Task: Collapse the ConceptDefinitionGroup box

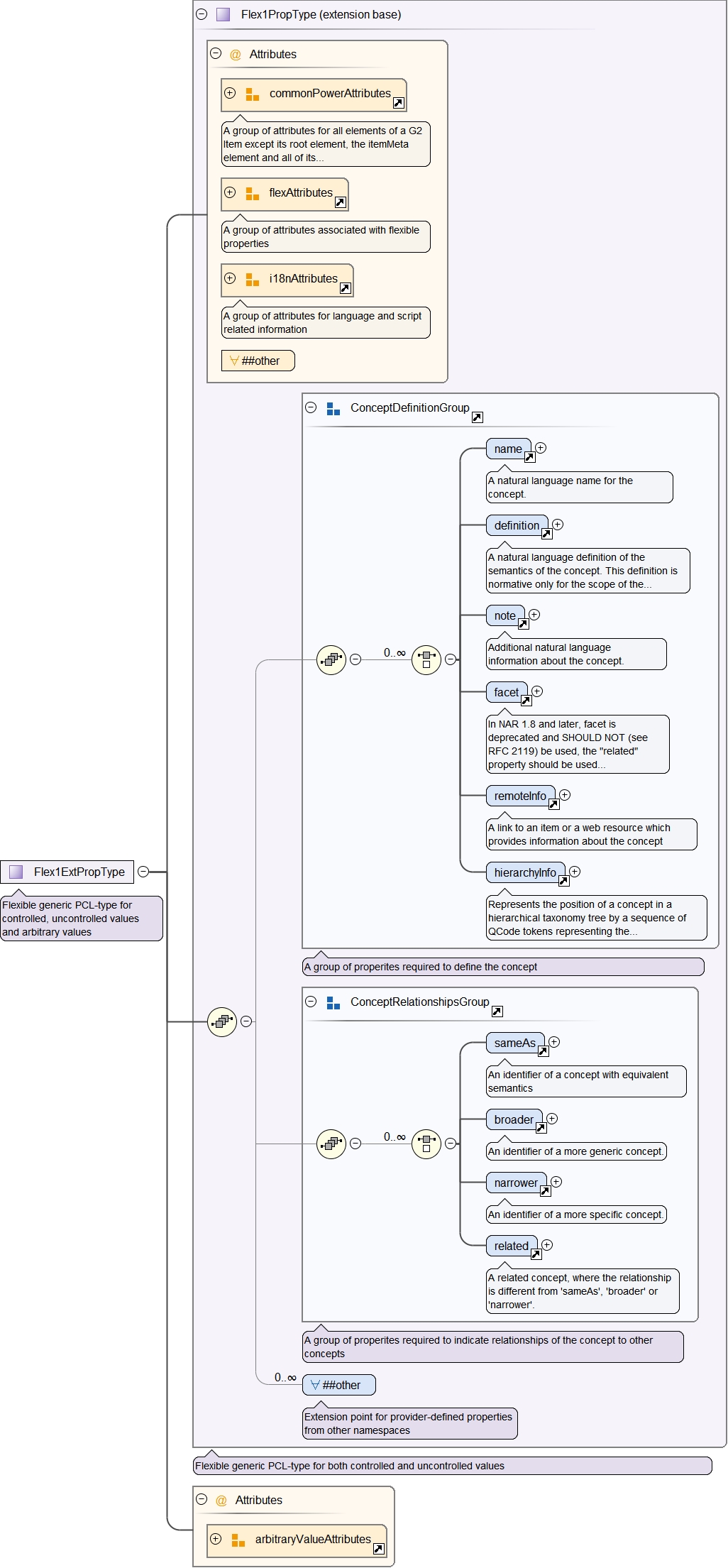Action: click(x=311, y=407)
